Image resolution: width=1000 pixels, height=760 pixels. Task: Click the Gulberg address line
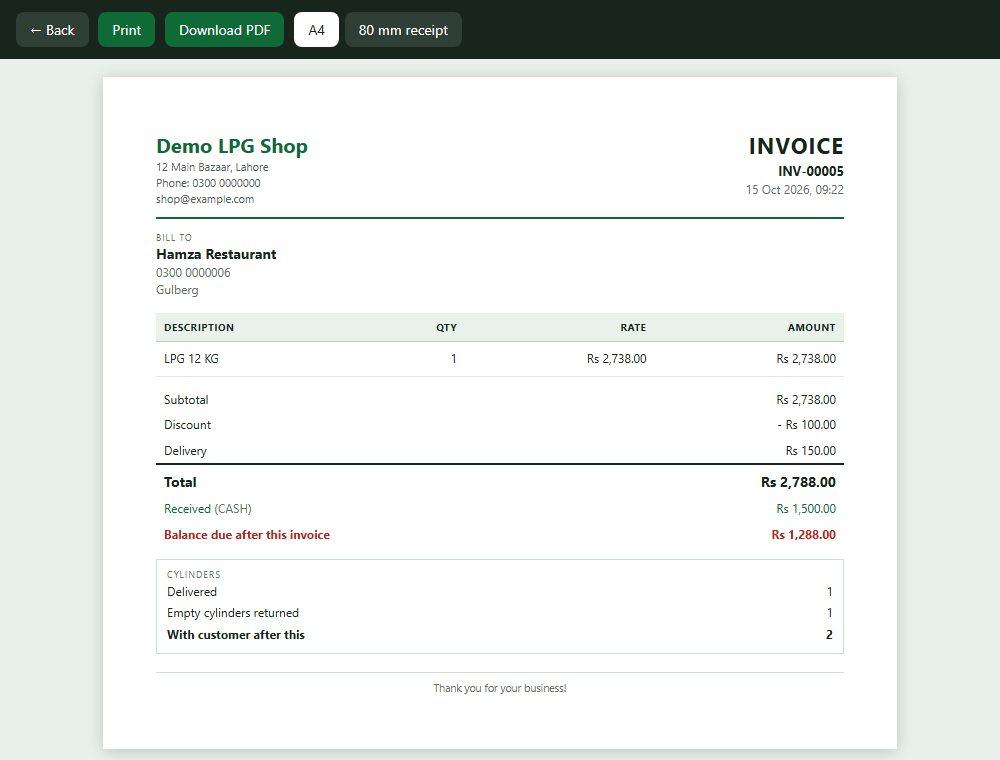177,290
